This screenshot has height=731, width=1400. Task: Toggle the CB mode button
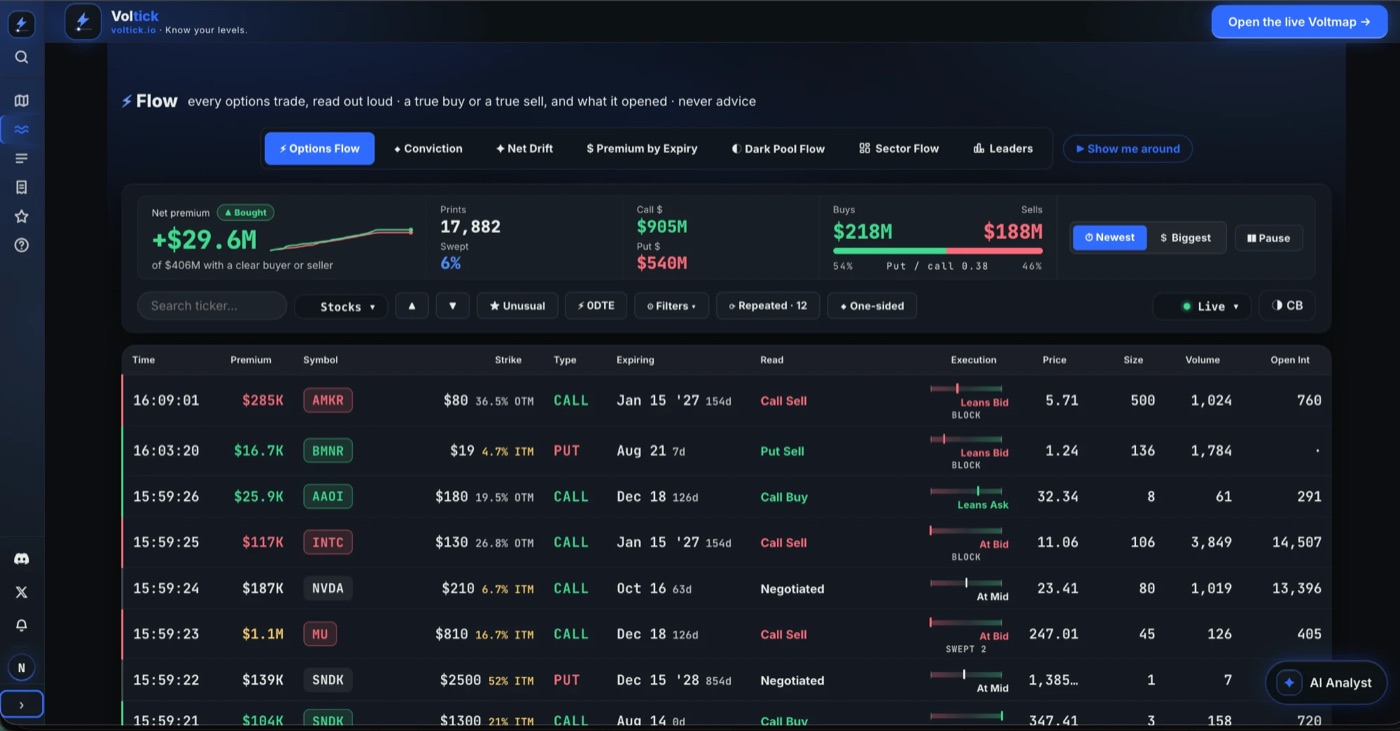click(x=1287, y=306)
